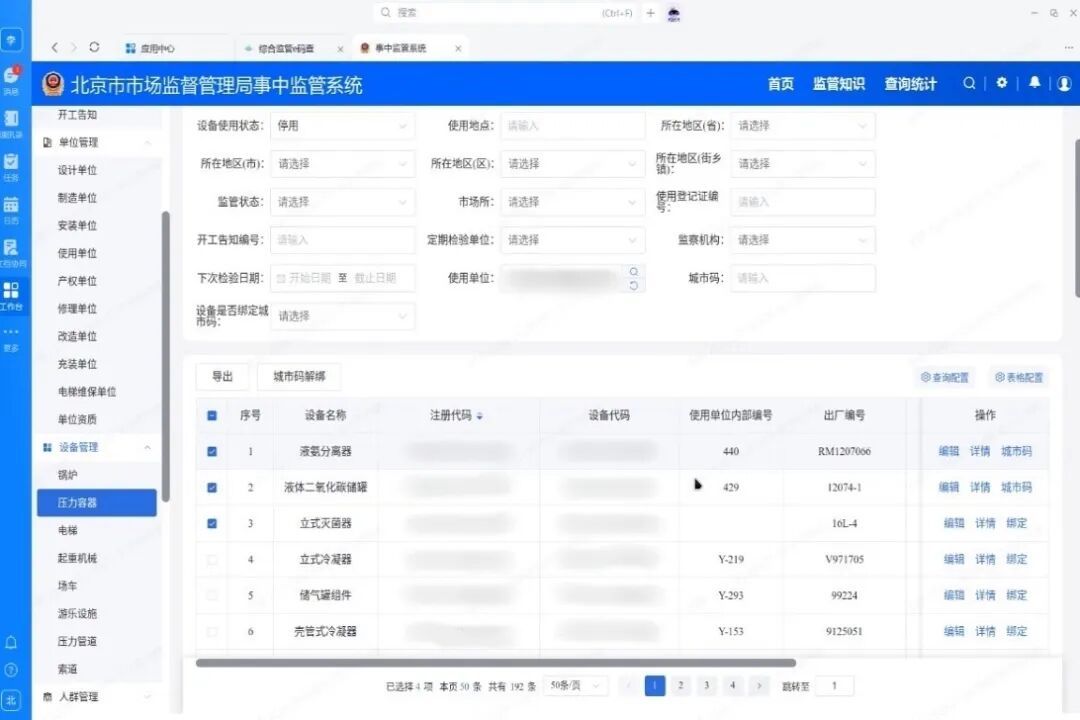Click the notification bell in header

[1034, 84]
